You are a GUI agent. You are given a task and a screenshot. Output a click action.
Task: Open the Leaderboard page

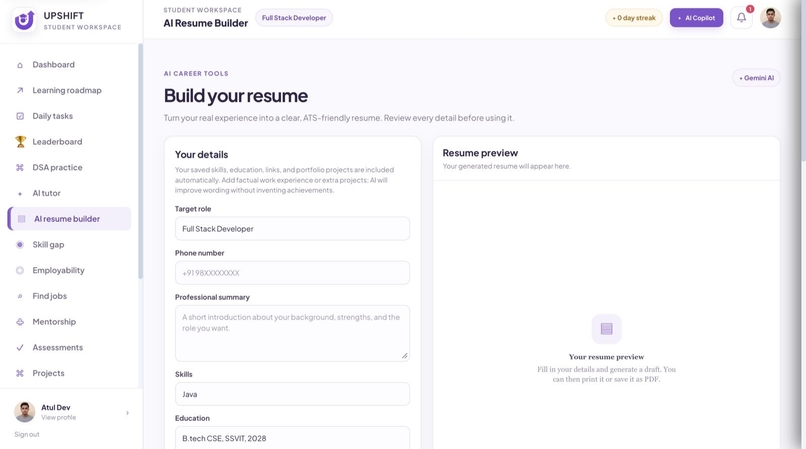point(69,142)
